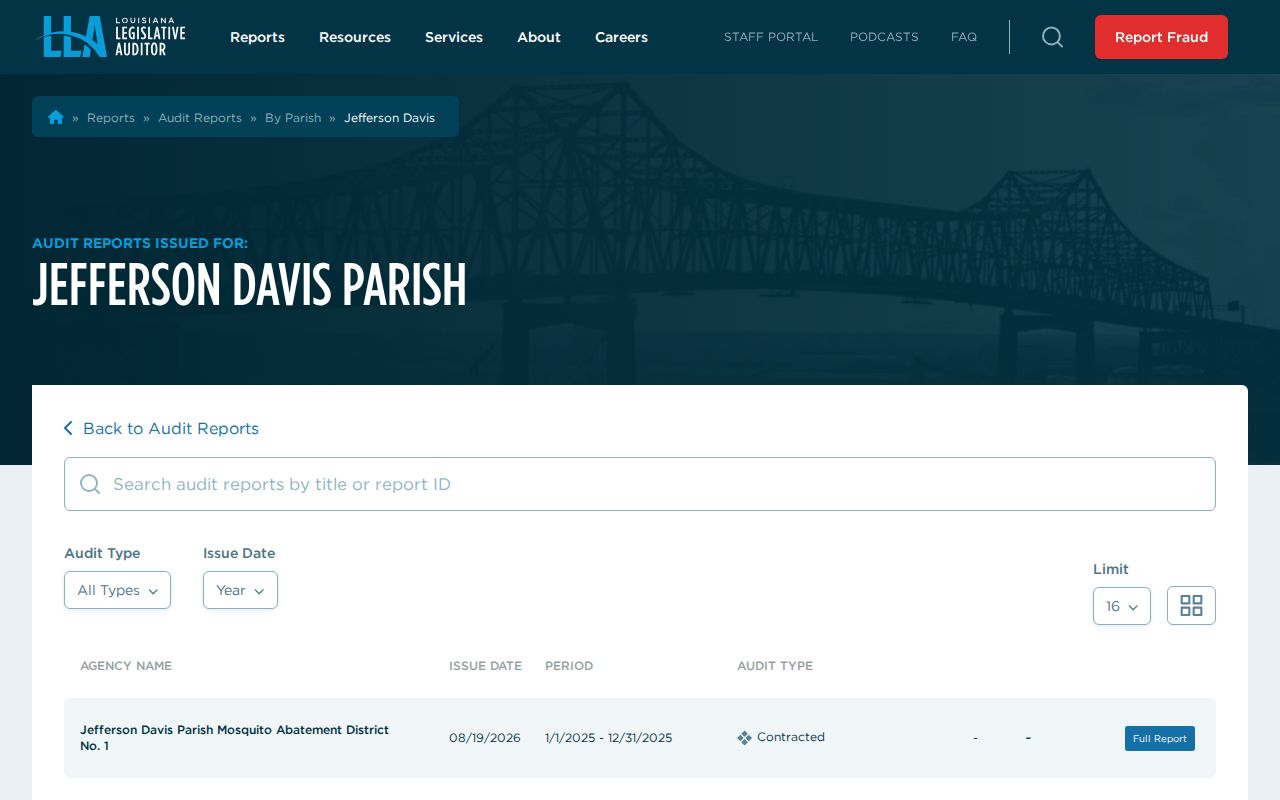The image size is (1280, 800).
Task: Click the 08/19/2026 issue date cell
Action: pyautogui.click(x=485, y=738)
